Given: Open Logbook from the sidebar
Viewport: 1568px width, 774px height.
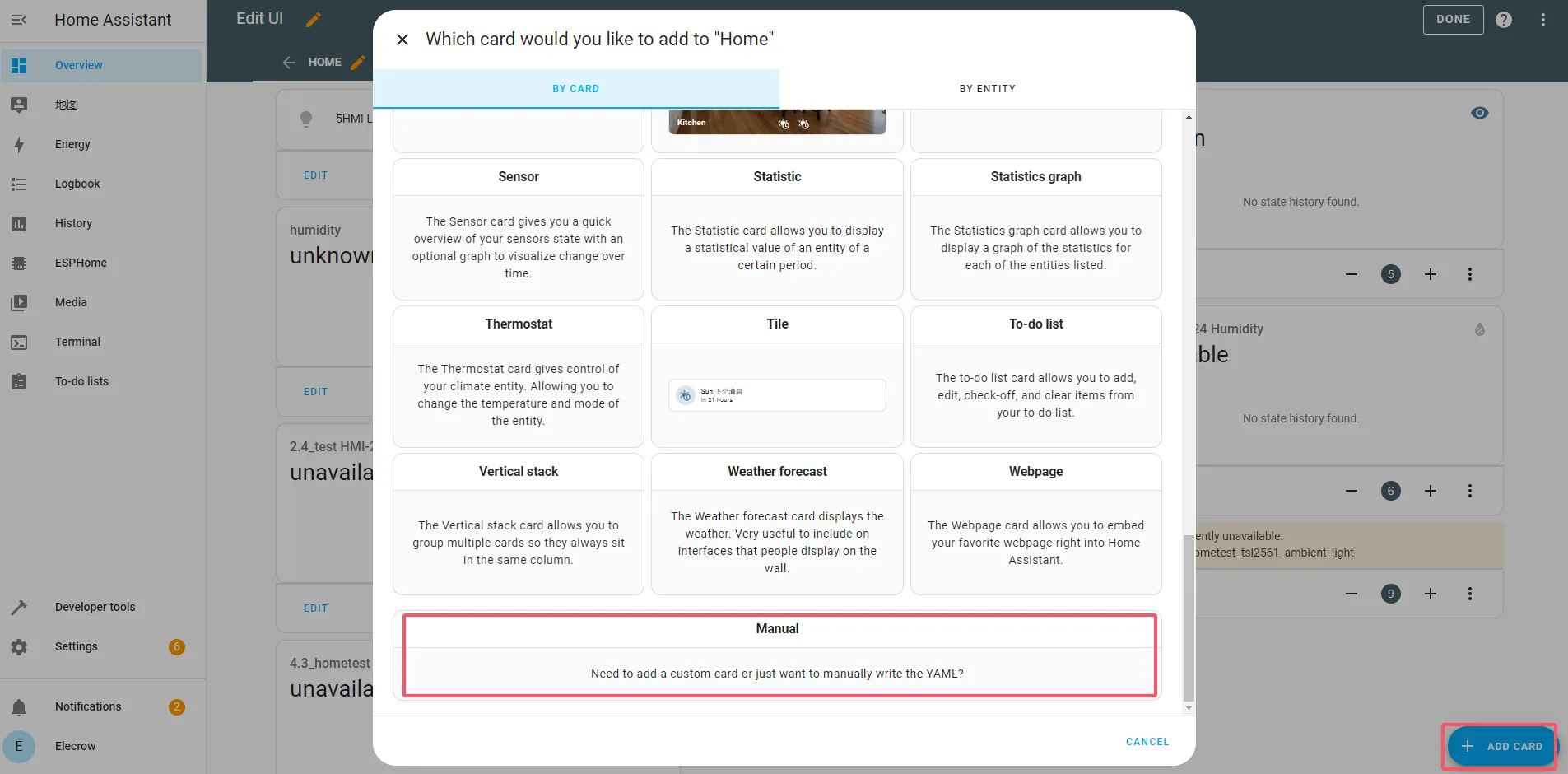Looking at the screenshot, I should coord(77,184).
